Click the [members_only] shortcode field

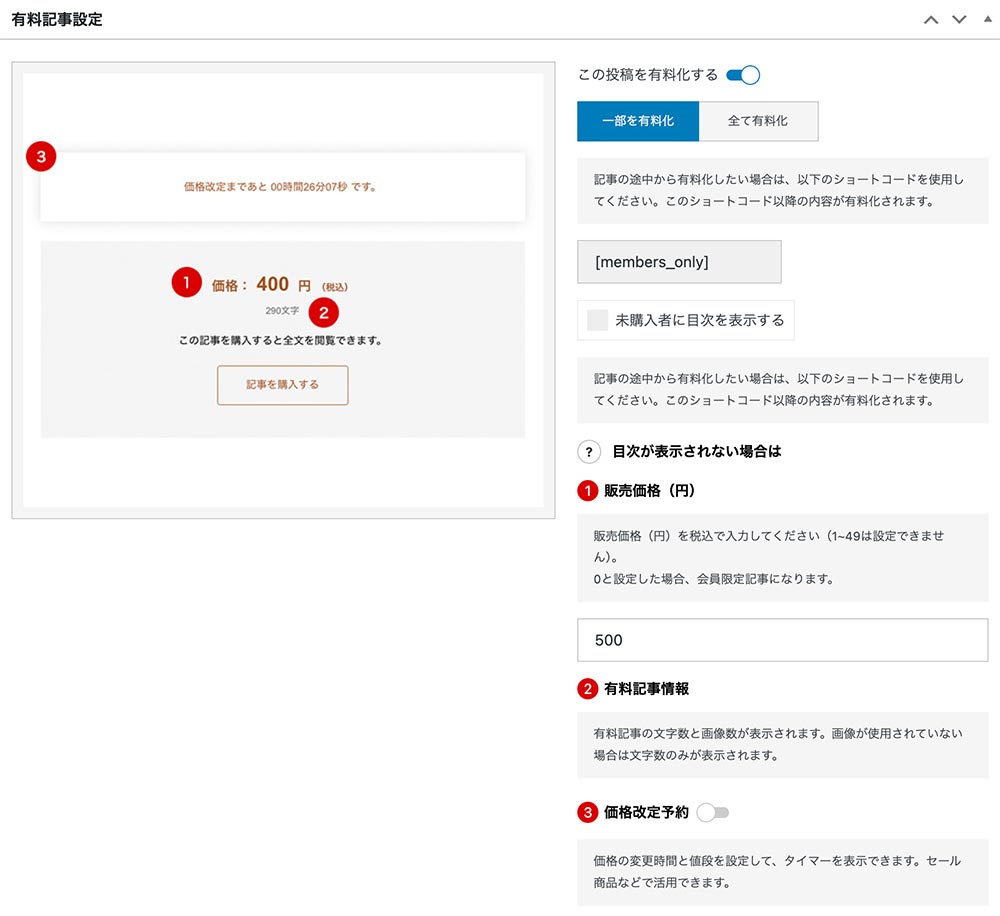(x=679, y=262)
